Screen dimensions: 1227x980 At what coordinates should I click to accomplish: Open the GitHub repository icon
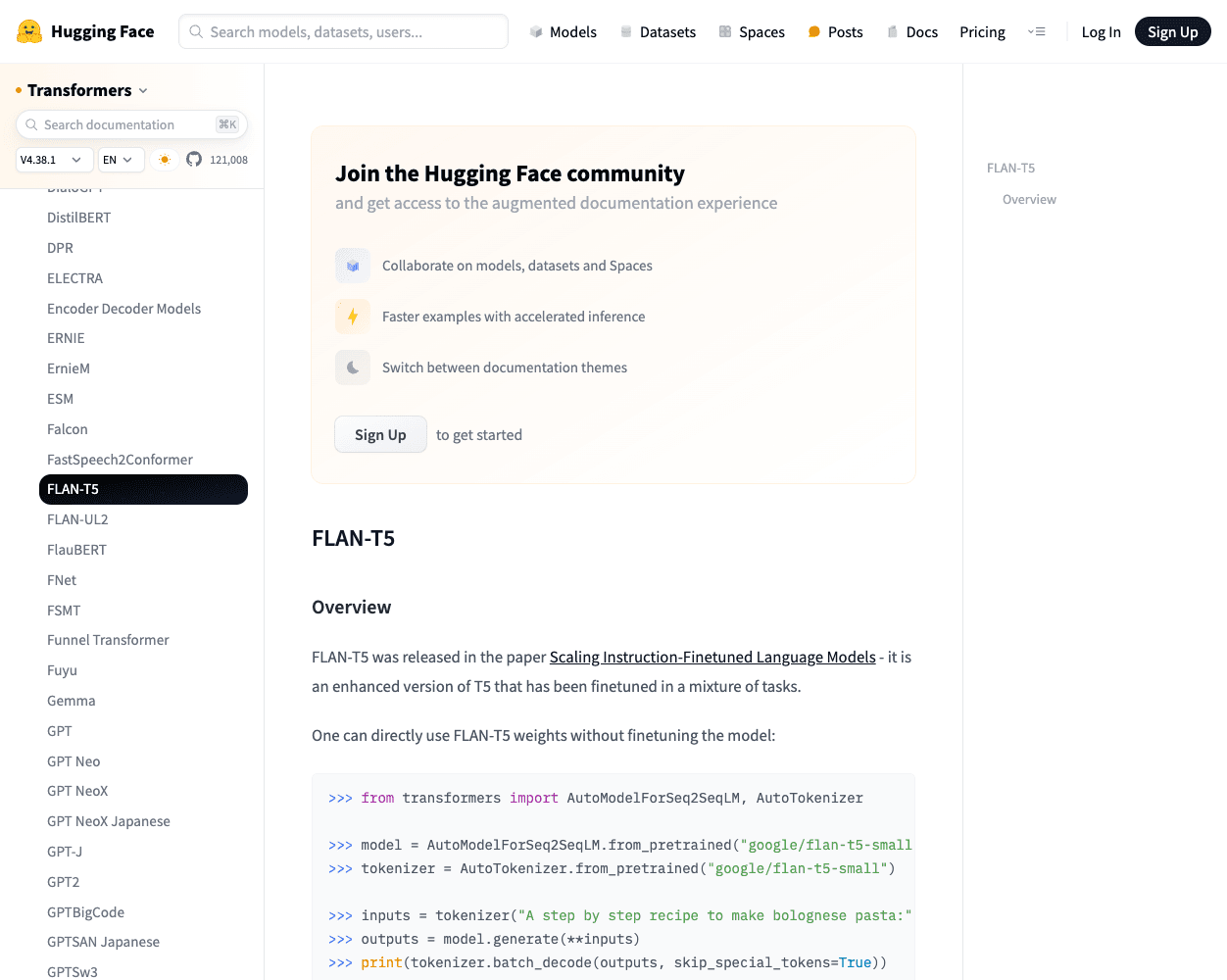(x=194, y=160)
